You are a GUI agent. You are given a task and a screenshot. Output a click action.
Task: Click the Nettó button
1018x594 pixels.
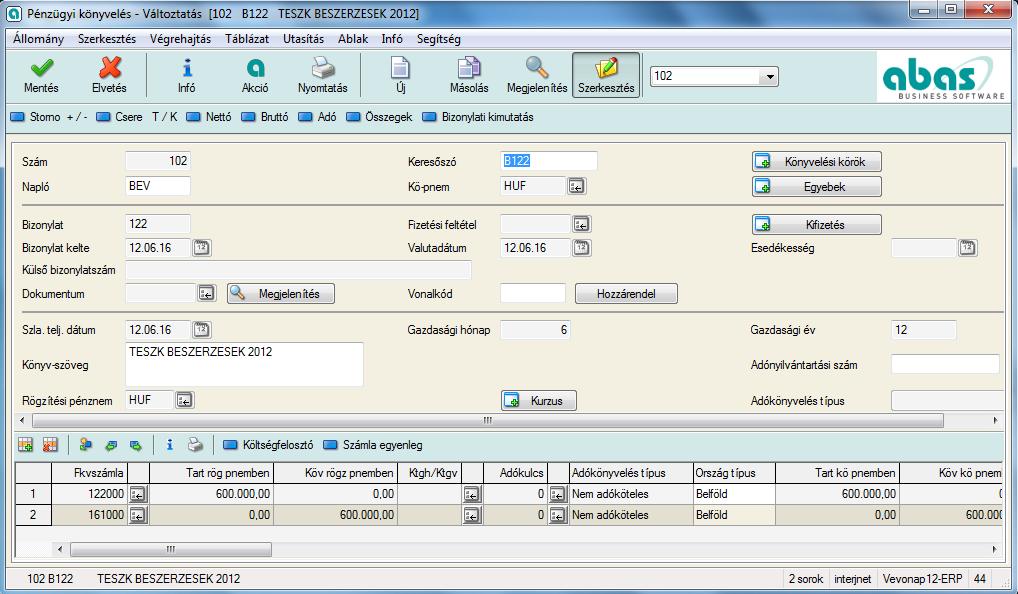click(x=209, y=117)
